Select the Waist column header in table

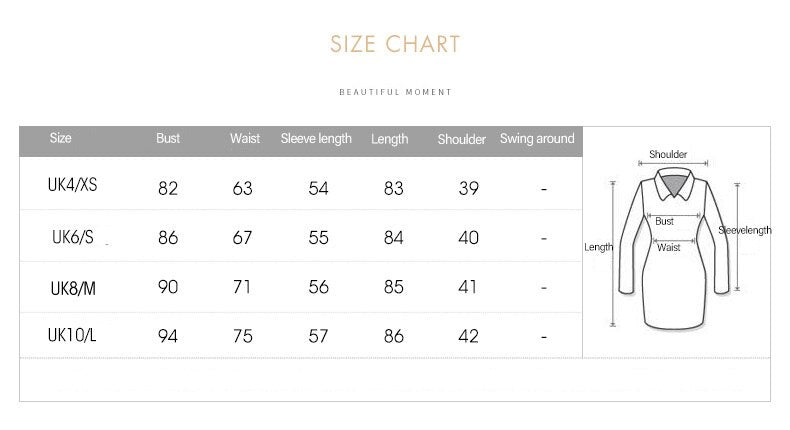(245, 139)
